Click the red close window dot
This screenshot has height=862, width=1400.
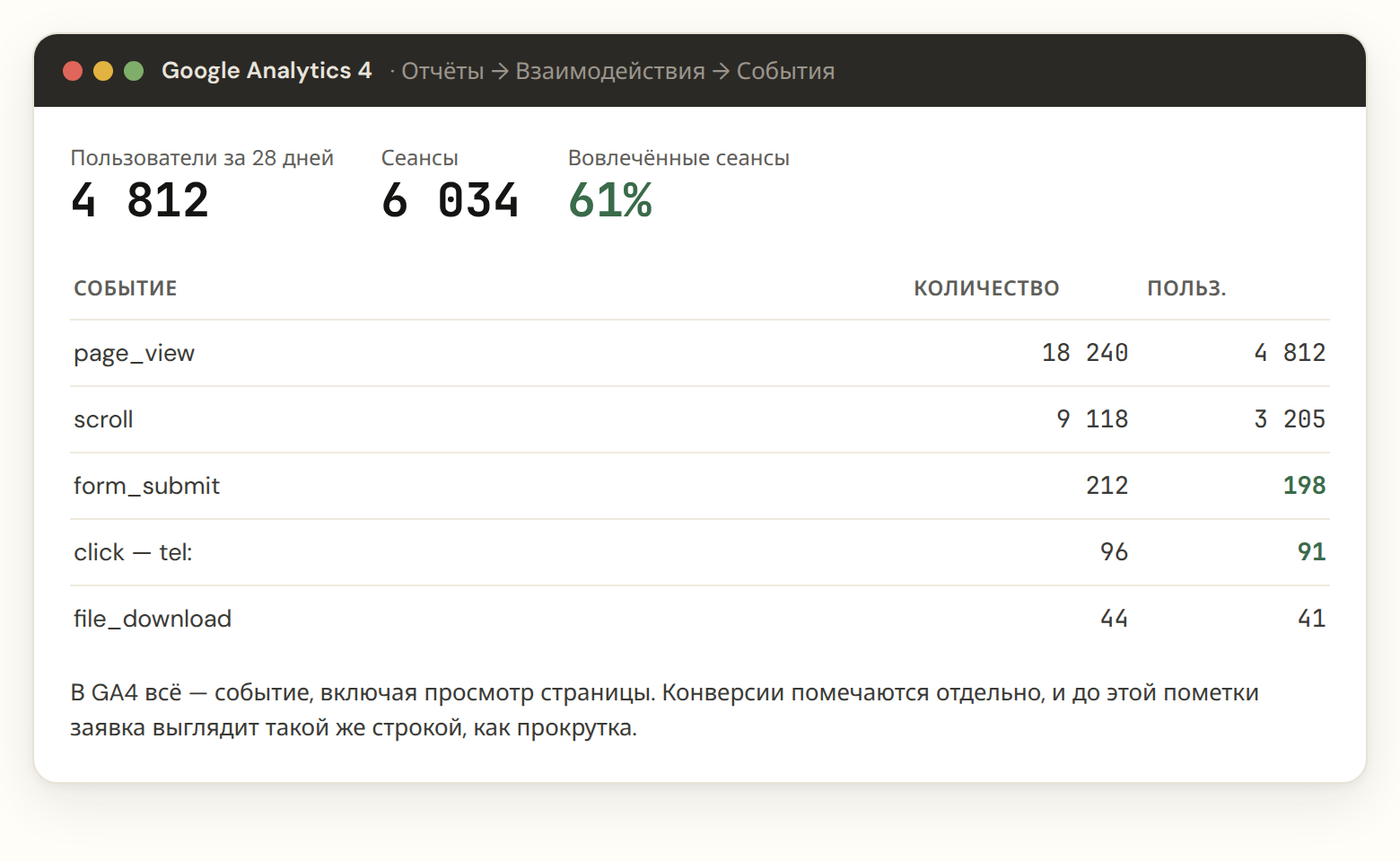click(x=73, y=71)
